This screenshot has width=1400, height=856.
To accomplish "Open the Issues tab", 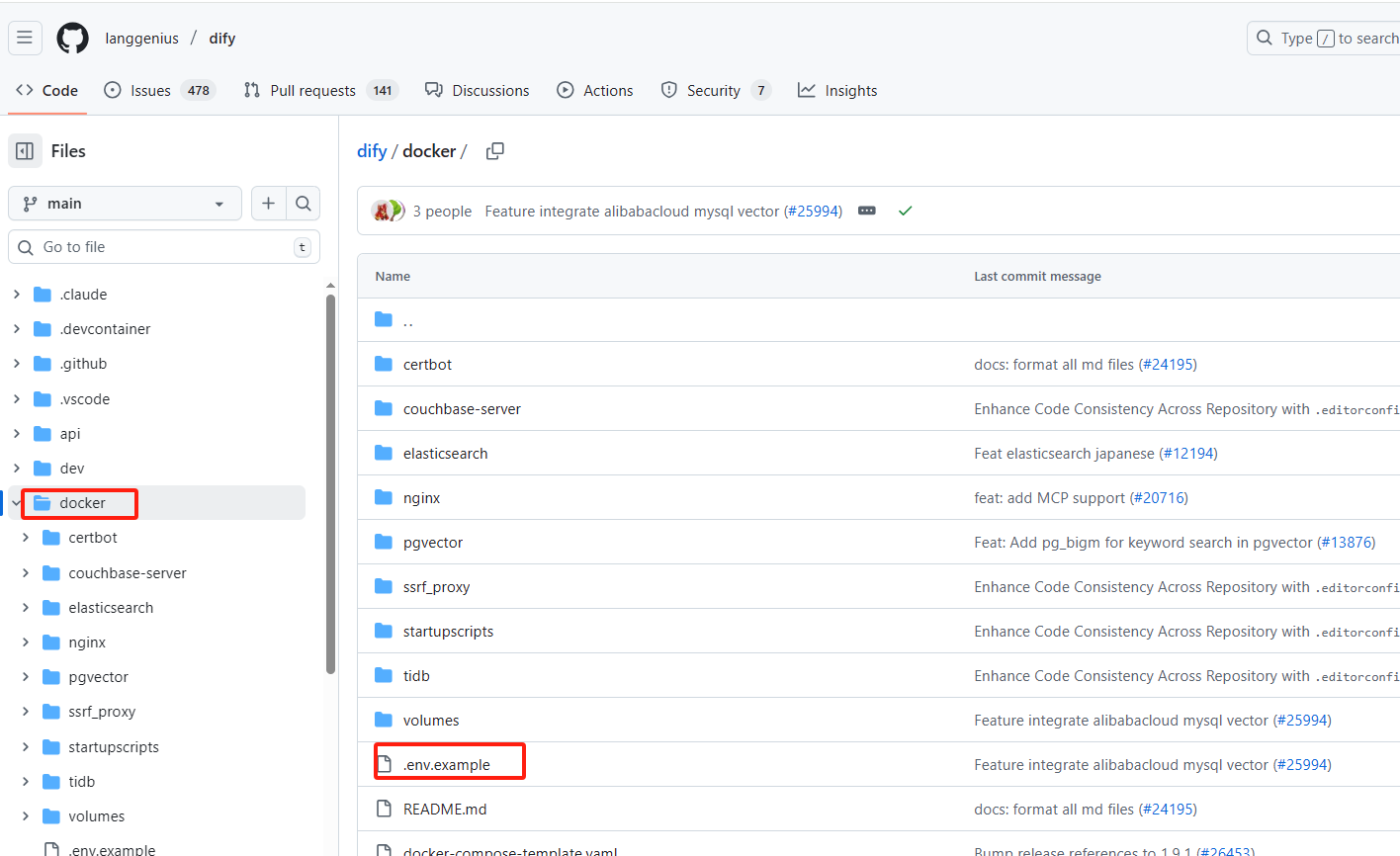I will [159, 90].
